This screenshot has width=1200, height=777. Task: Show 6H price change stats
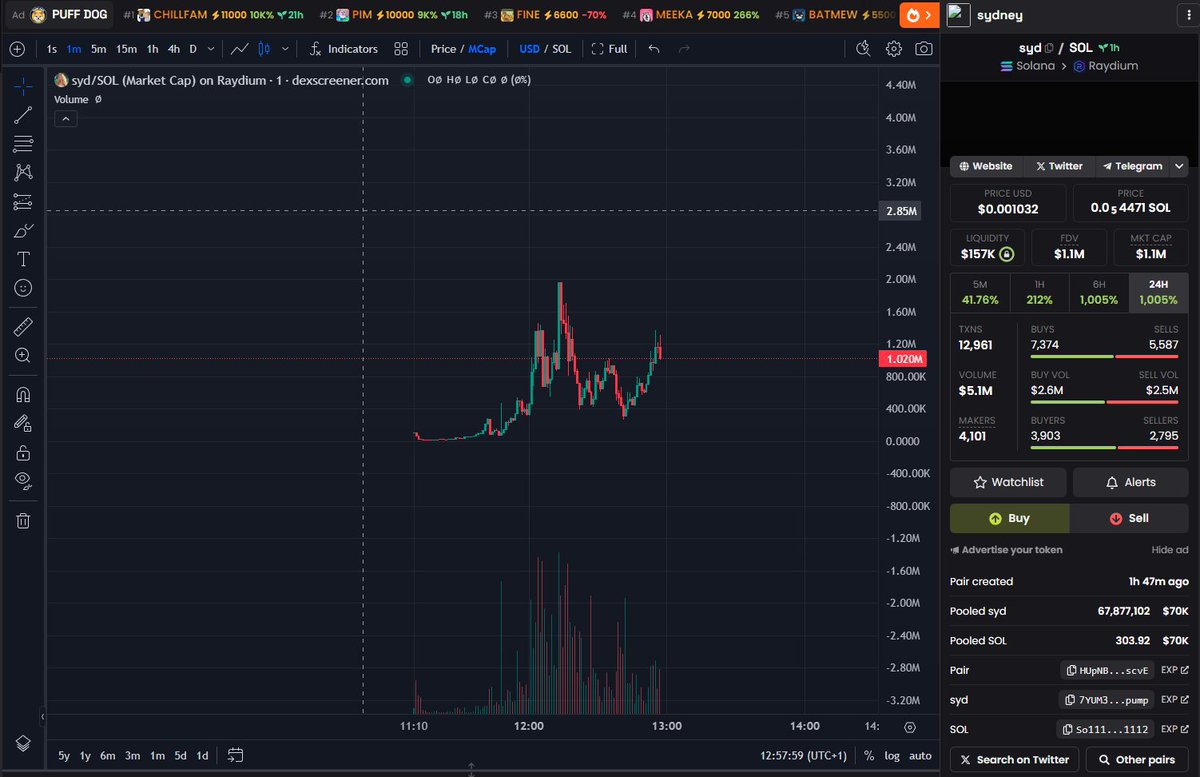(1099, 292)
